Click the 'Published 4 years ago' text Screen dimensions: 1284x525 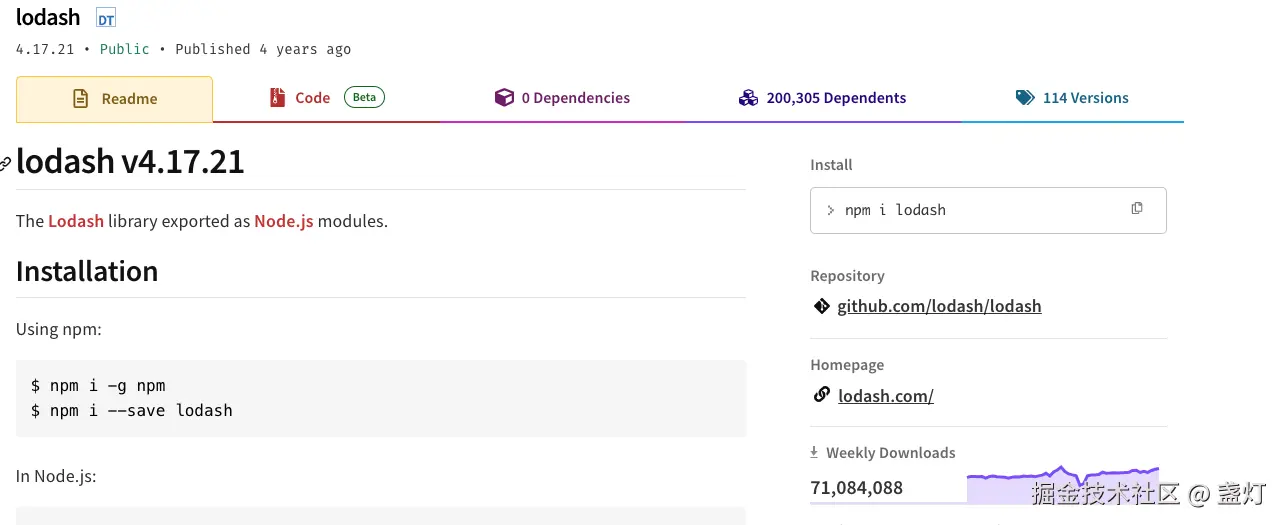click(x=263, y=49)
